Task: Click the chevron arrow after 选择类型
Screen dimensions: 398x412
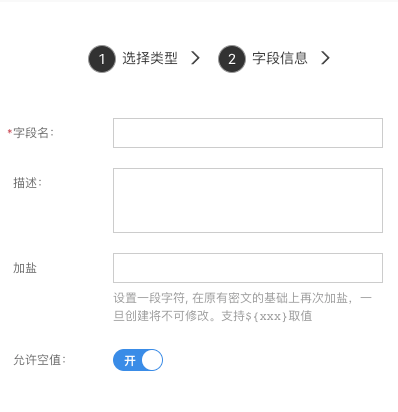Action: (x=196, y=58)
